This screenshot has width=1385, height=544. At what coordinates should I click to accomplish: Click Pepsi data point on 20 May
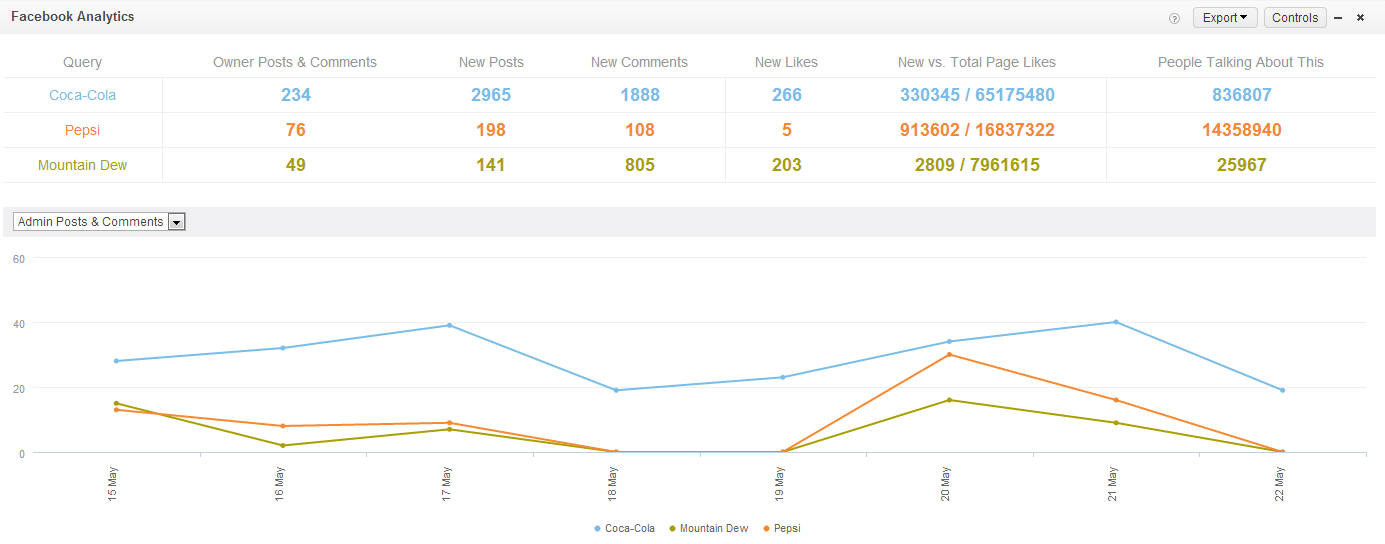click(949, 354)
